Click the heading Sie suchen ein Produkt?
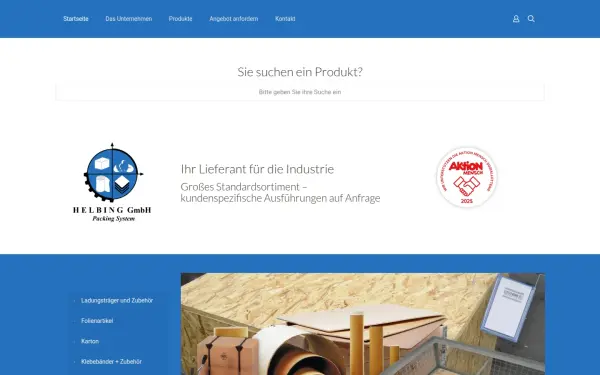Image resolution: width=600 pixels, height=375 pixels. point(300,72)
